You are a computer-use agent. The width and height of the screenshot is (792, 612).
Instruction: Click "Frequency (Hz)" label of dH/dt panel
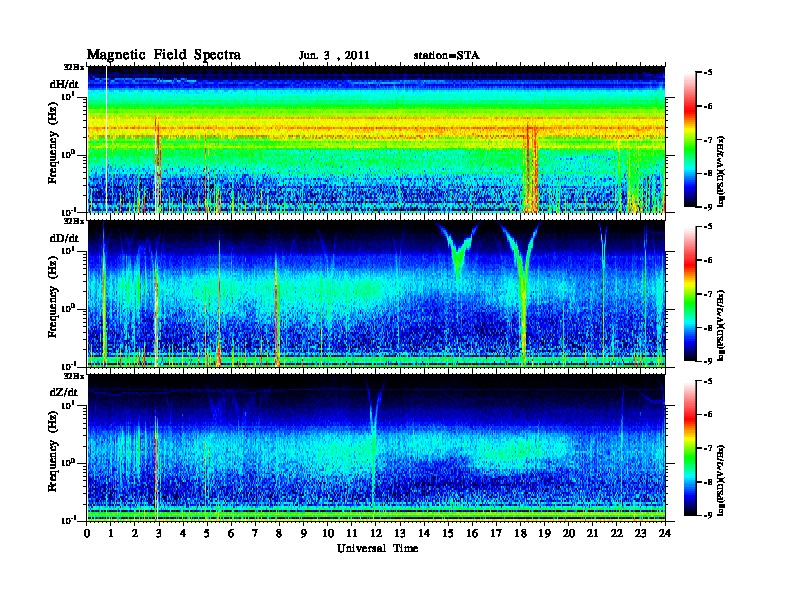pyautogui.click(x=53, y=143)
